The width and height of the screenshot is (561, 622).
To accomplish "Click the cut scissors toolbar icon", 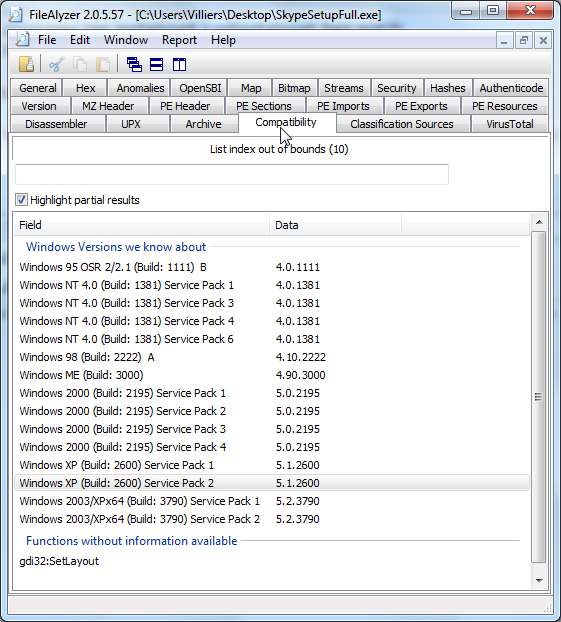I will point(56,64).
